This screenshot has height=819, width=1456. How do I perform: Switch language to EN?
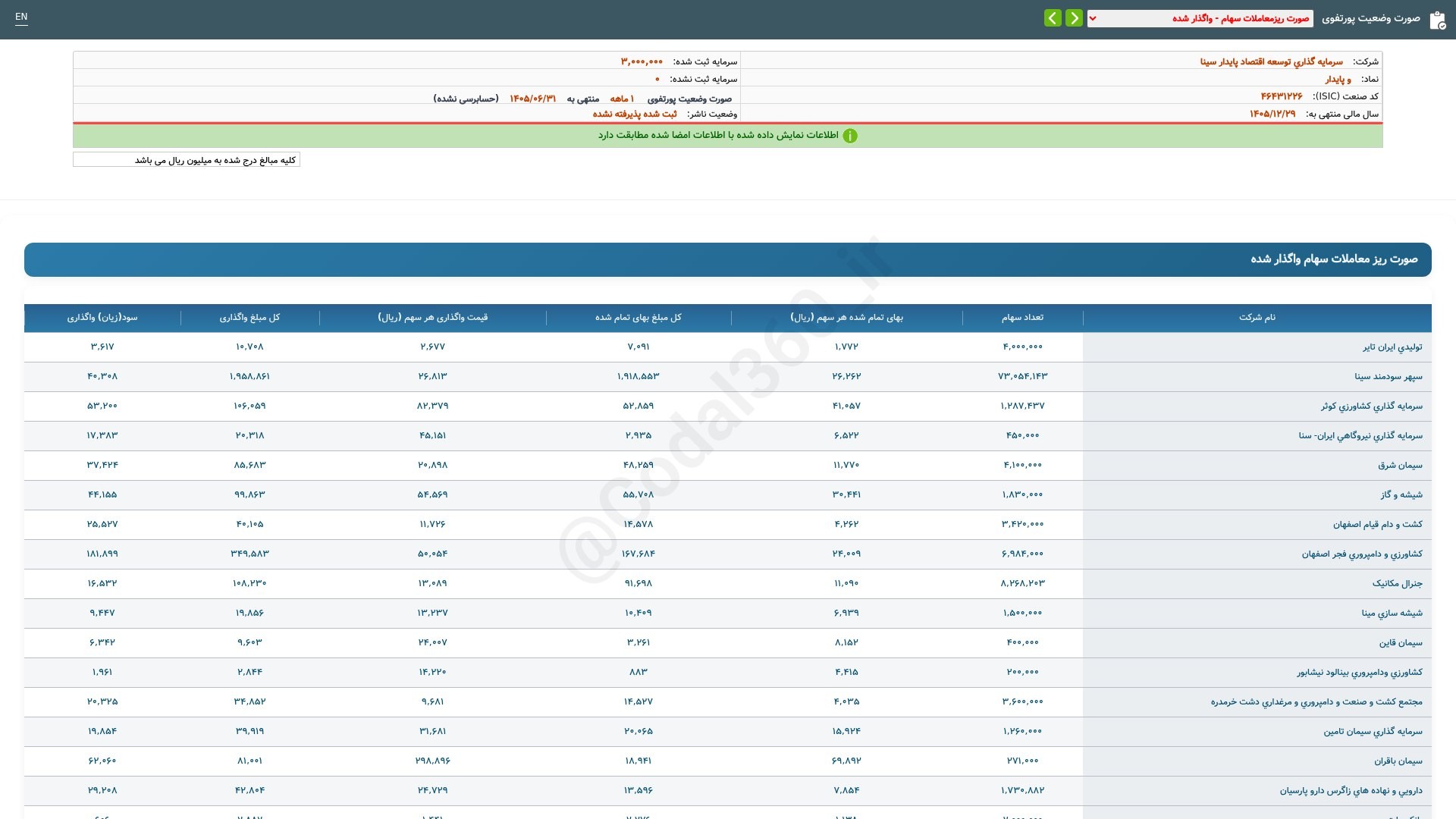21,17
